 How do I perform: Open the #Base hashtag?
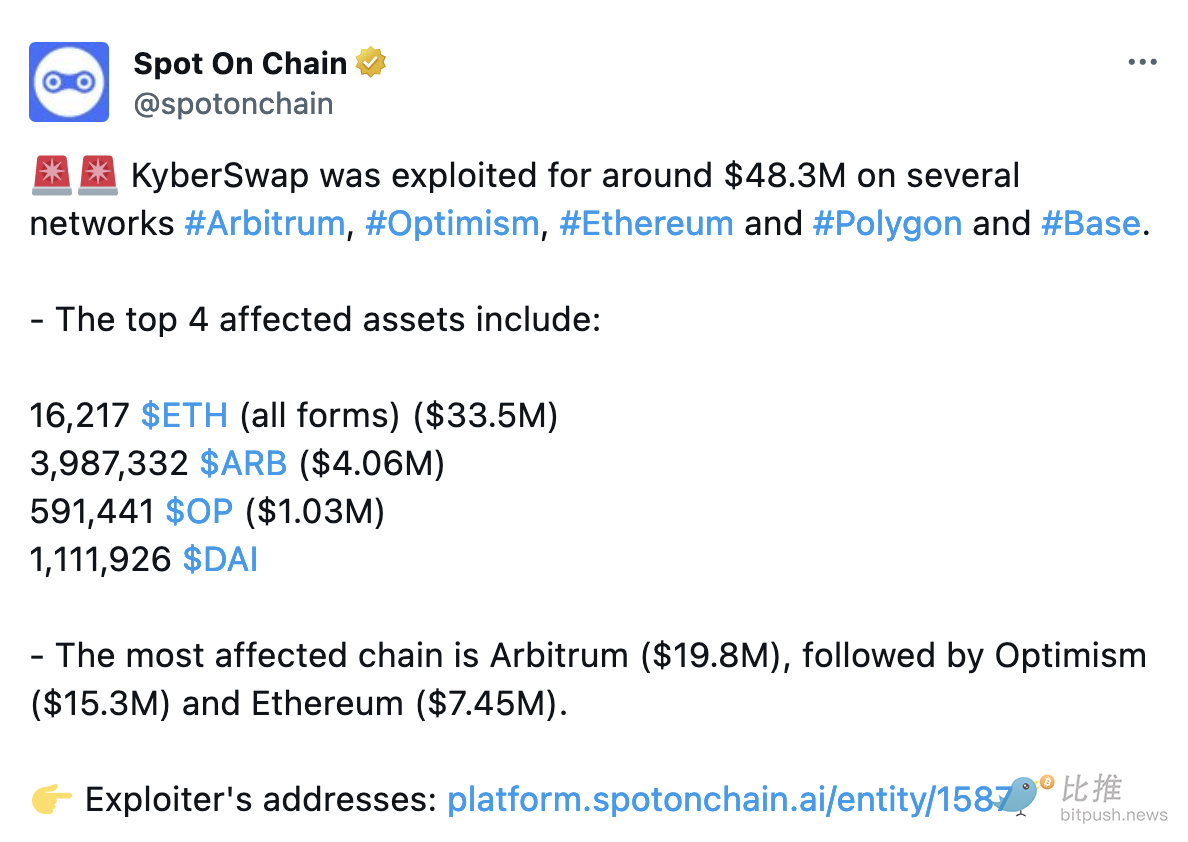(1090, 224)
